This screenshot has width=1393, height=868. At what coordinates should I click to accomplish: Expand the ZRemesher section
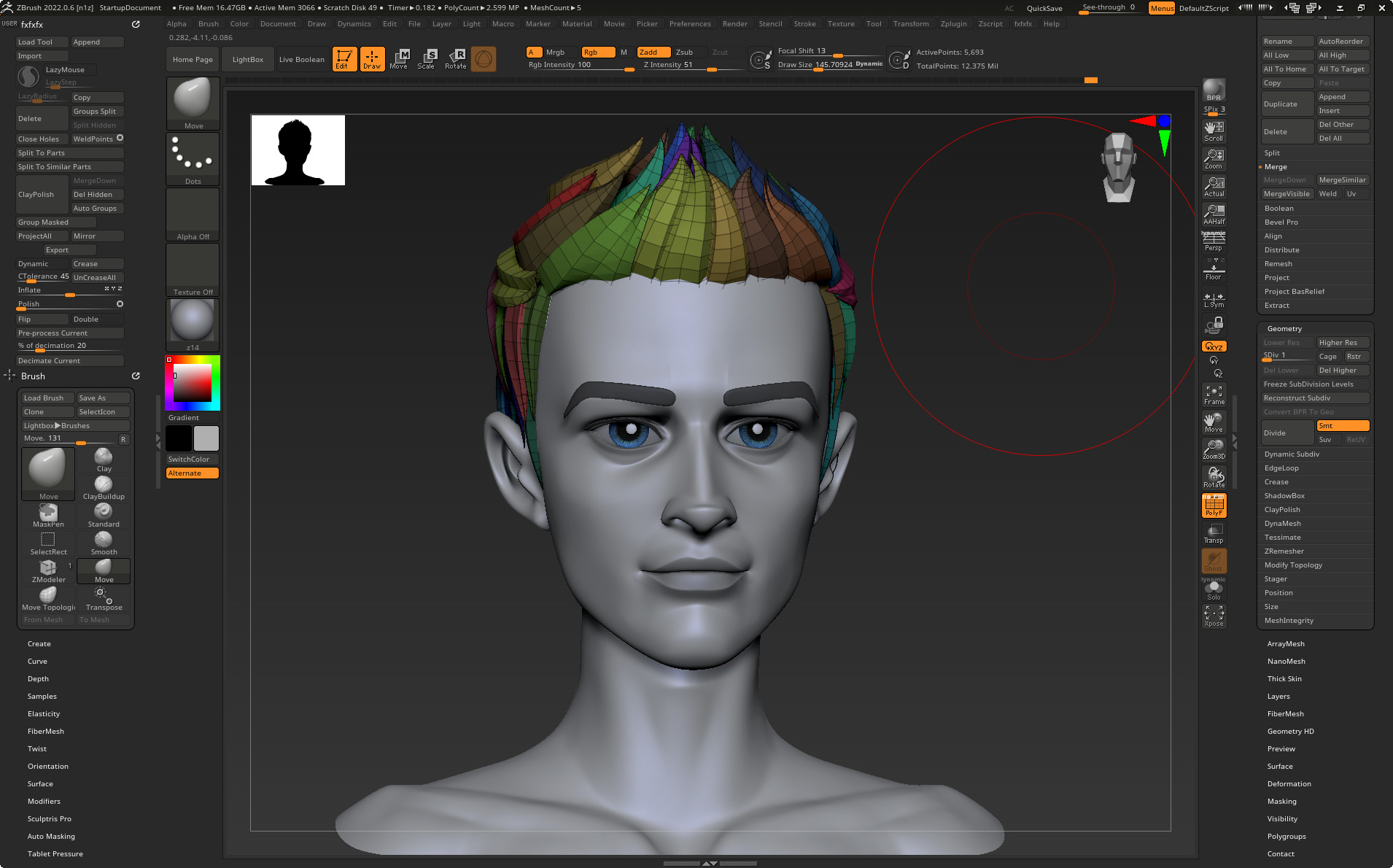tap(1284, 551)
